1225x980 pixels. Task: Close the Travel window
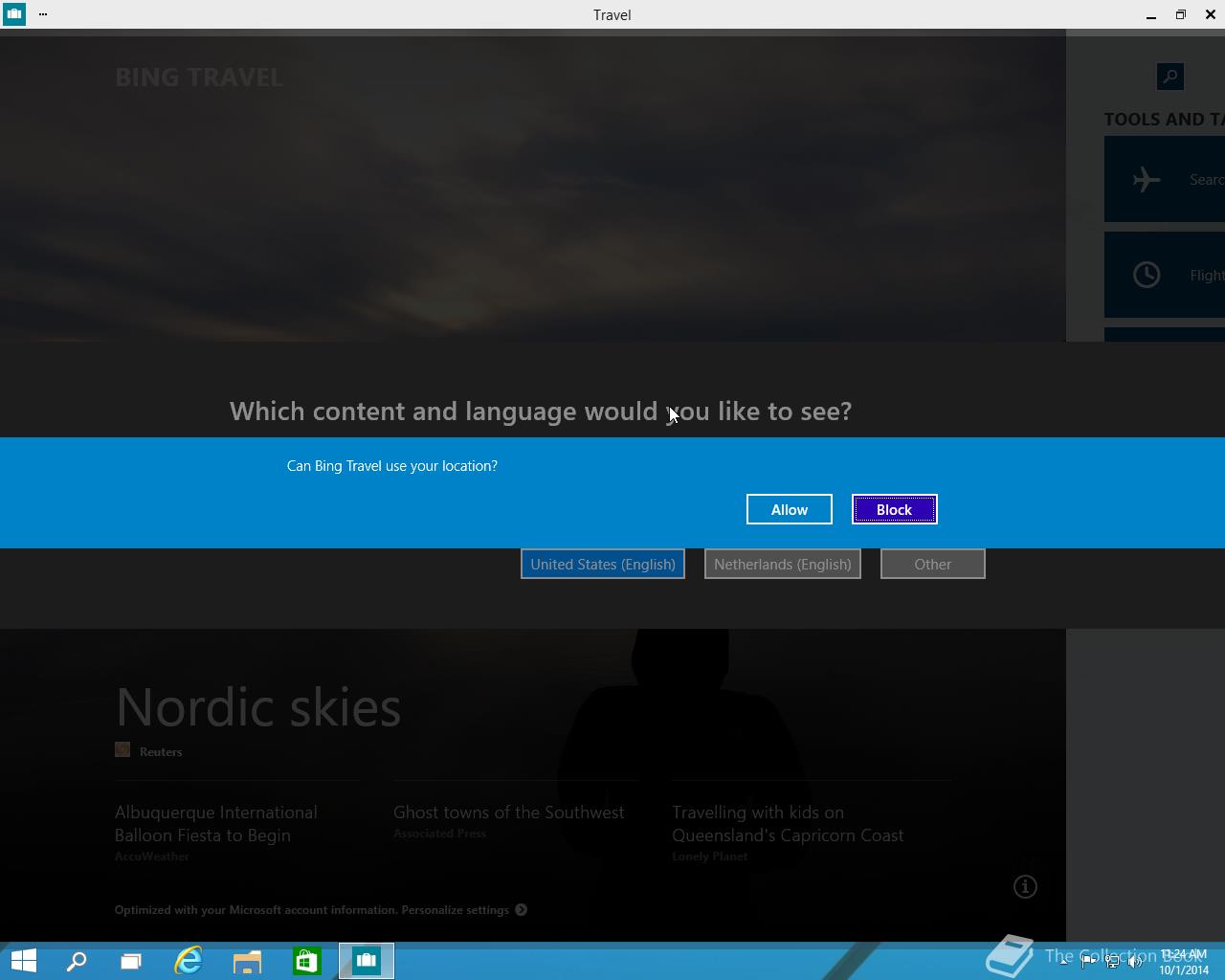click(x=1211, y=14)
